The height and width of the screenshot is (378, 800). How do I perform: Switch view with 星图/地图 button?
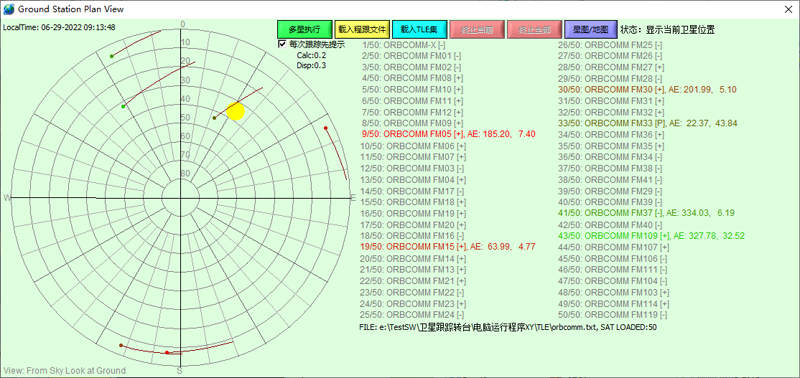pos(591,30)
